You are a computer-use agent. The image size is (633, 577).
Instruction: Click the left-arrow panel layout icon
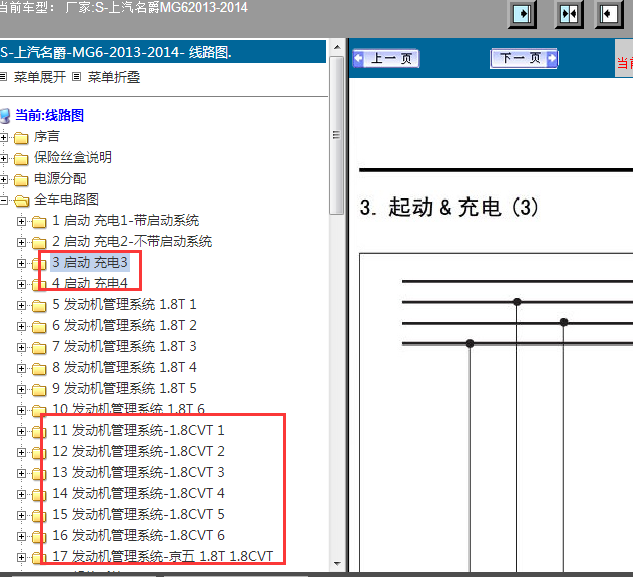point(609,14)
